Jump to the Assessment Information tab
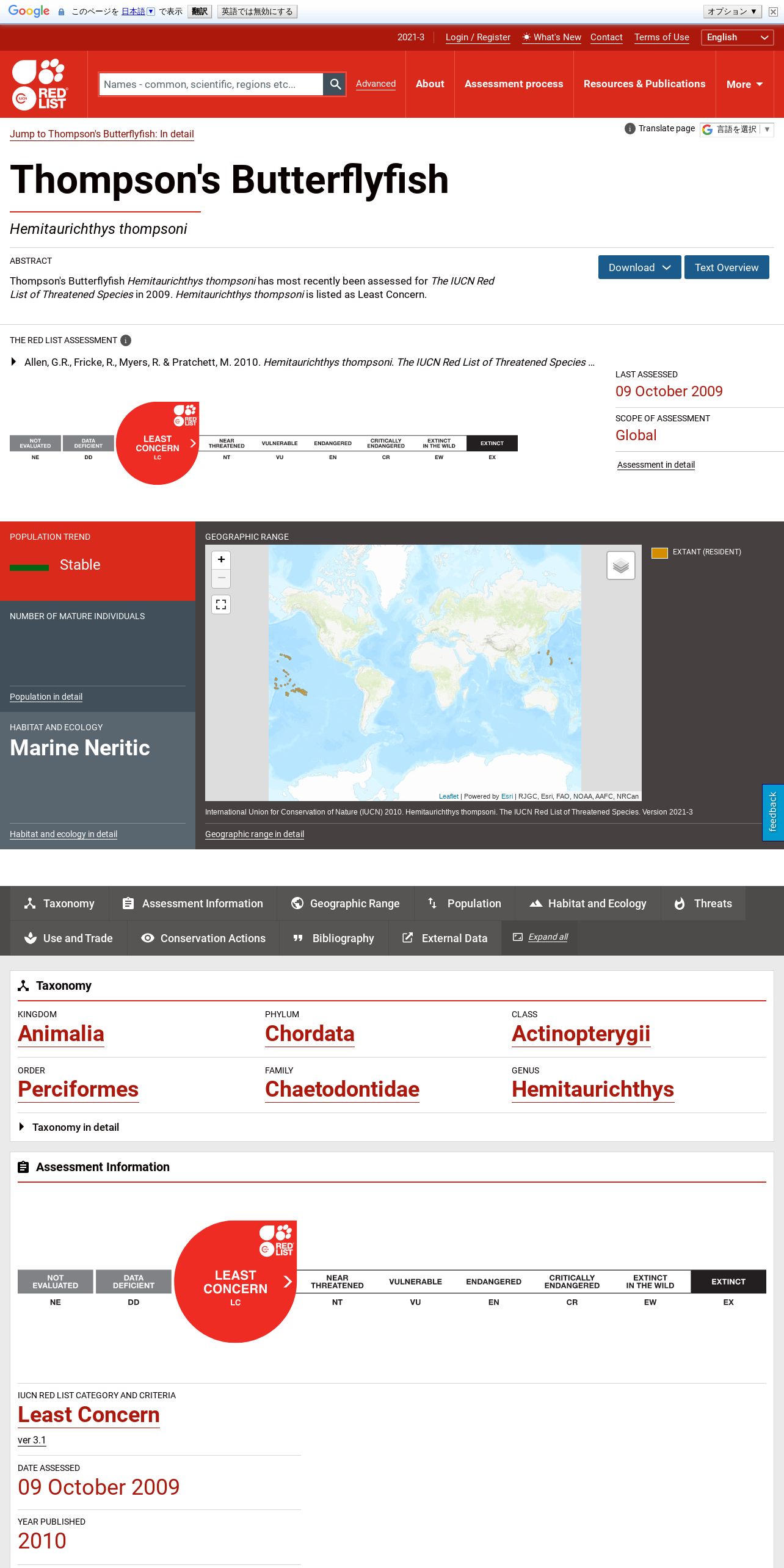 click(193, 904)
